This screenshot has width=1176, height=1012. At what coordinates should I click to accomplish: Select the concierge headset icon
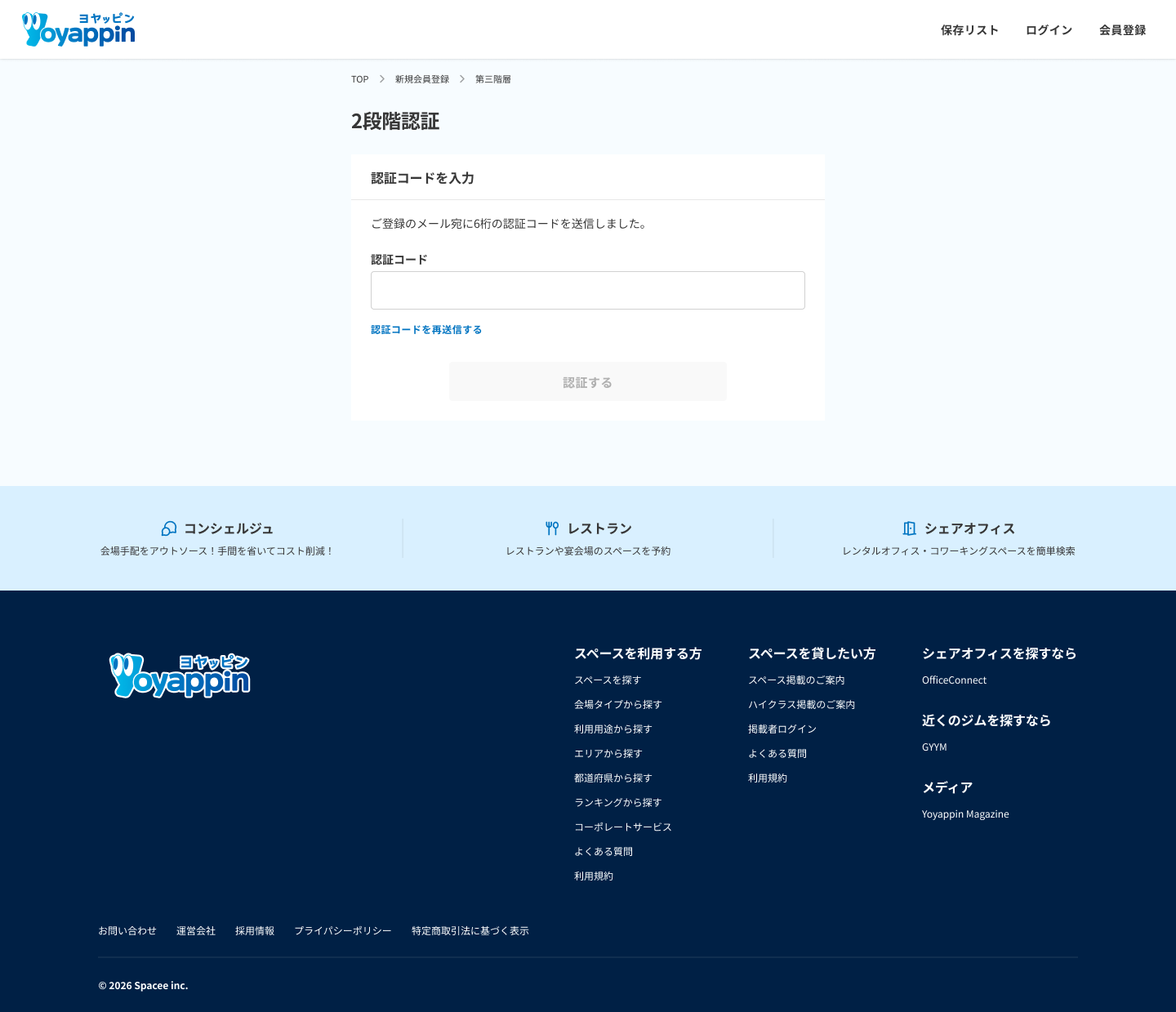[x=169, y=528]
